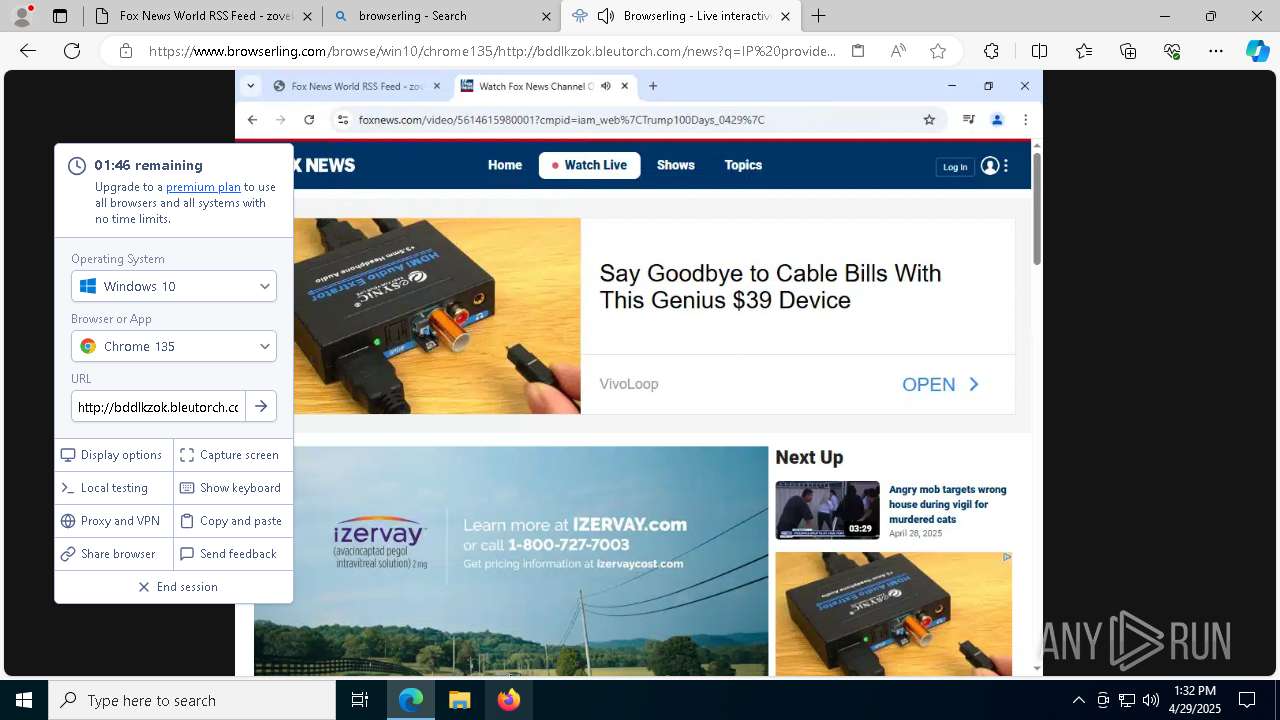Click Browserling URL input field

(x=158, y=406)
